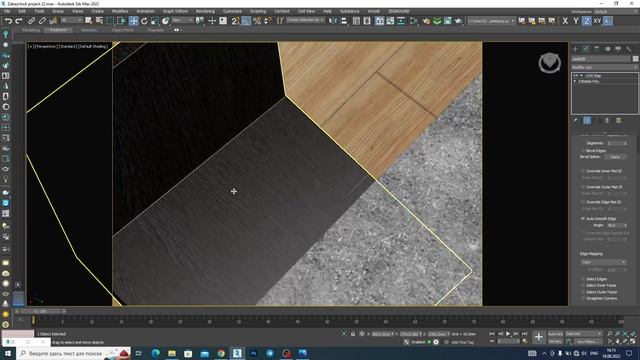640x360 pixels.
Task: Toggle the Percent Snap tool
Action: click(x=257, y=21)
